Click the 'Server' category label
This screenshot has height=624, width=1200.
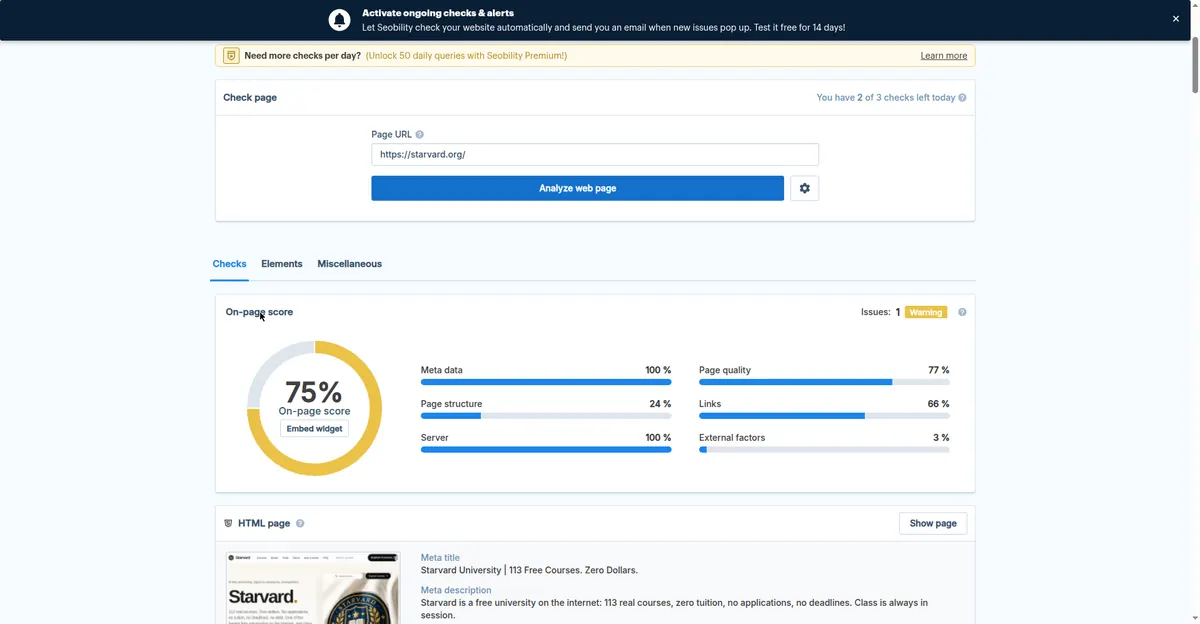point(435,438)
